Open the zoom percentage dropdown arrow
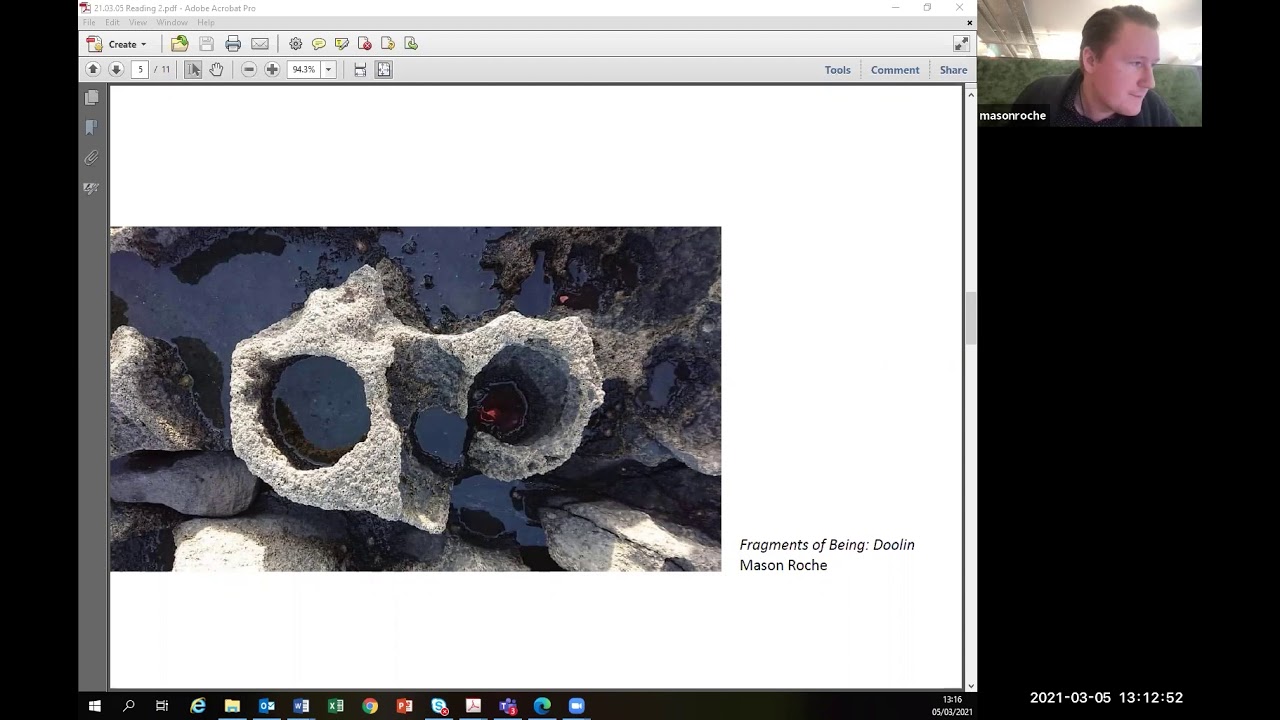This screenshot has width=1280, height=720. click(x=328, y=69)
